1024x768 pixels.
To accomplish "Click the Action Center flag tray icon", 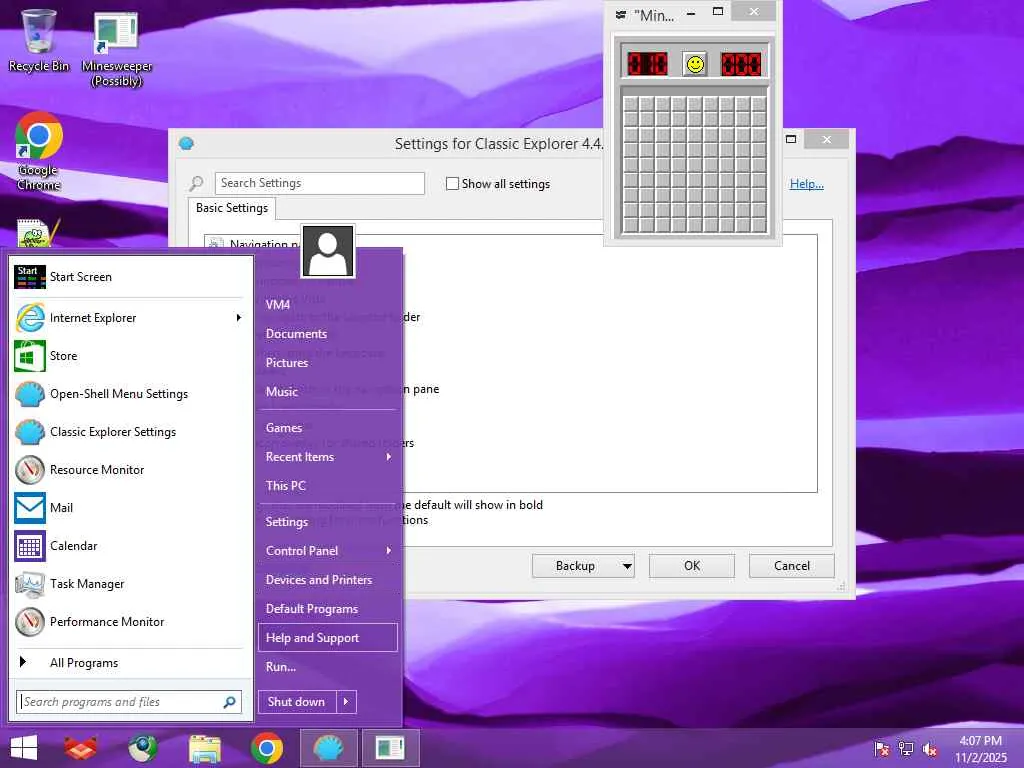I will (882, 748).
